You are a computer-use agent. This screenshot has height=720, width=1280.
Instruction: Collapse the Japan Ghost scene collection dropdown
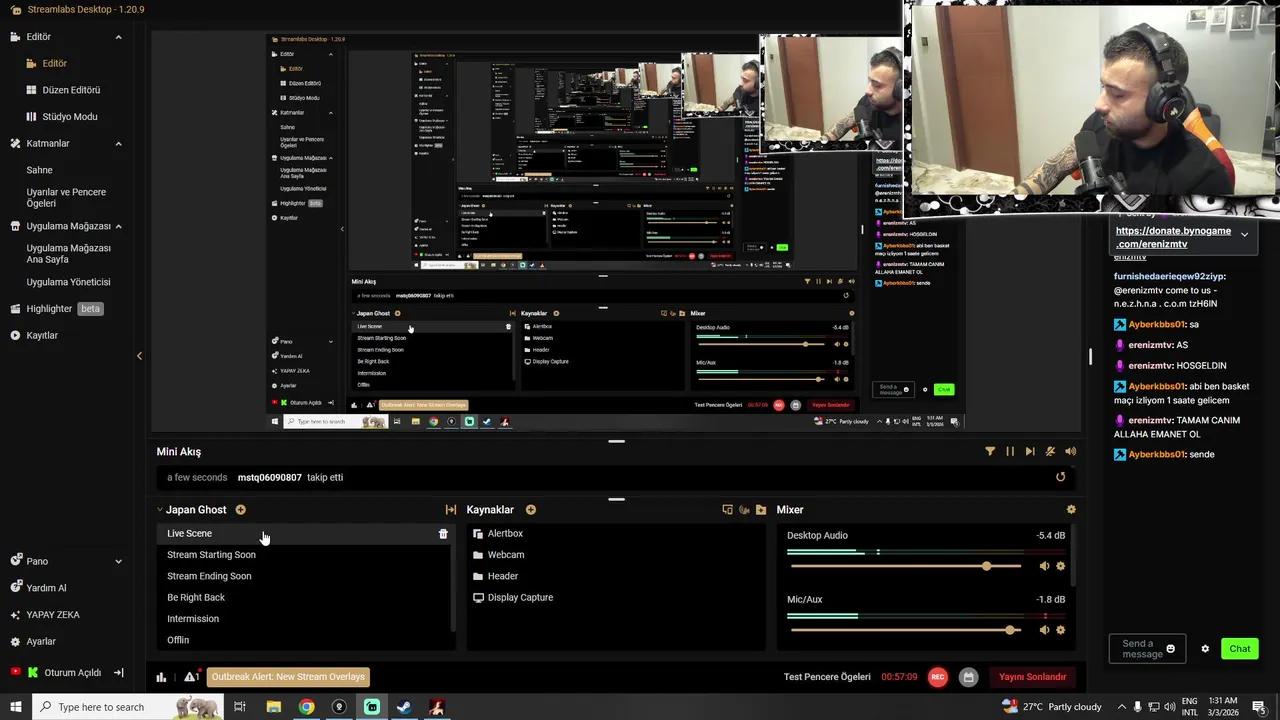point(159,510)
